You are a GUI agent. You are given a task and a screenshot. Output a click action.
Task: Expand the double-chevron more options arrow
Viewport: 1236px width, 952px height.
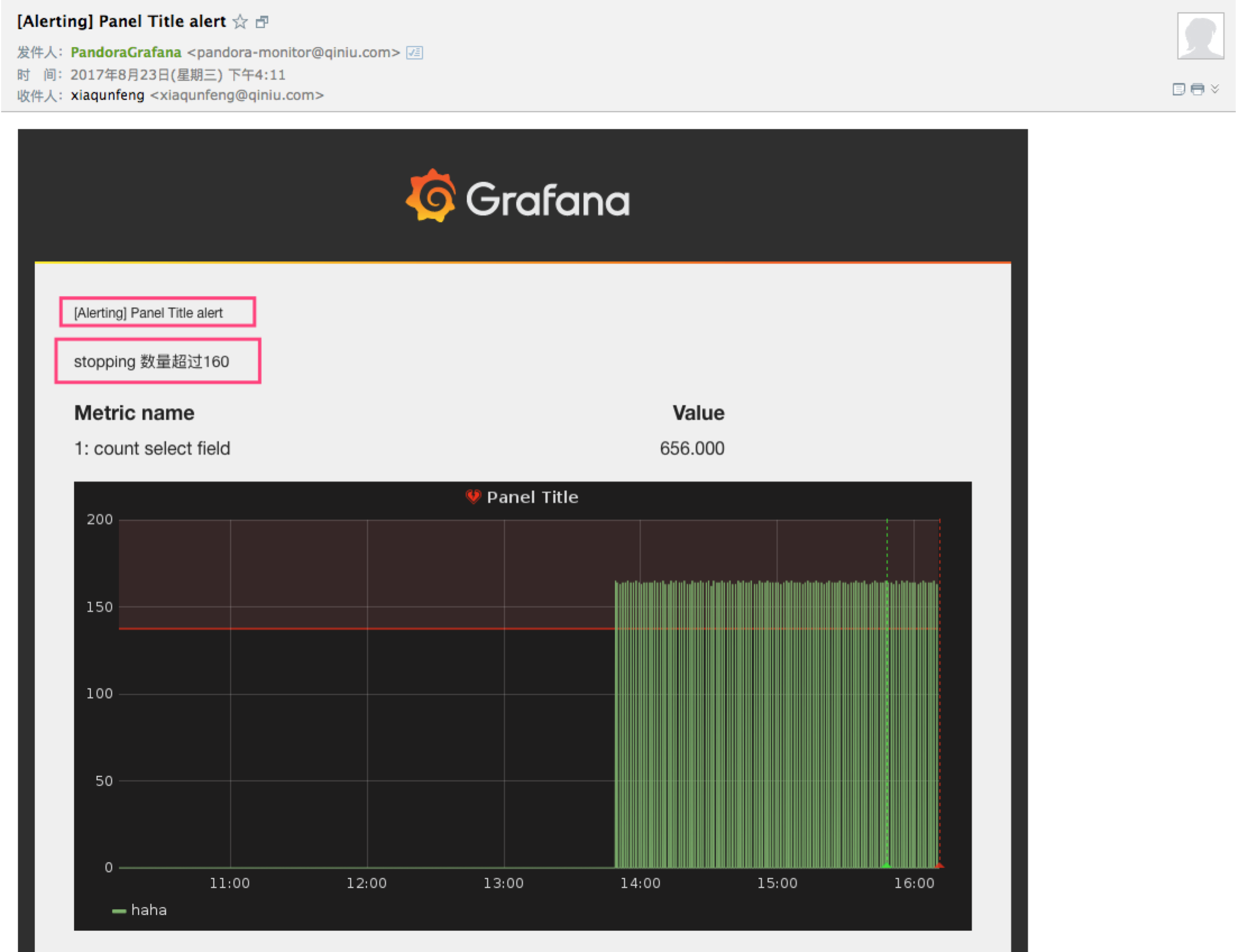tap(1215, 89)
